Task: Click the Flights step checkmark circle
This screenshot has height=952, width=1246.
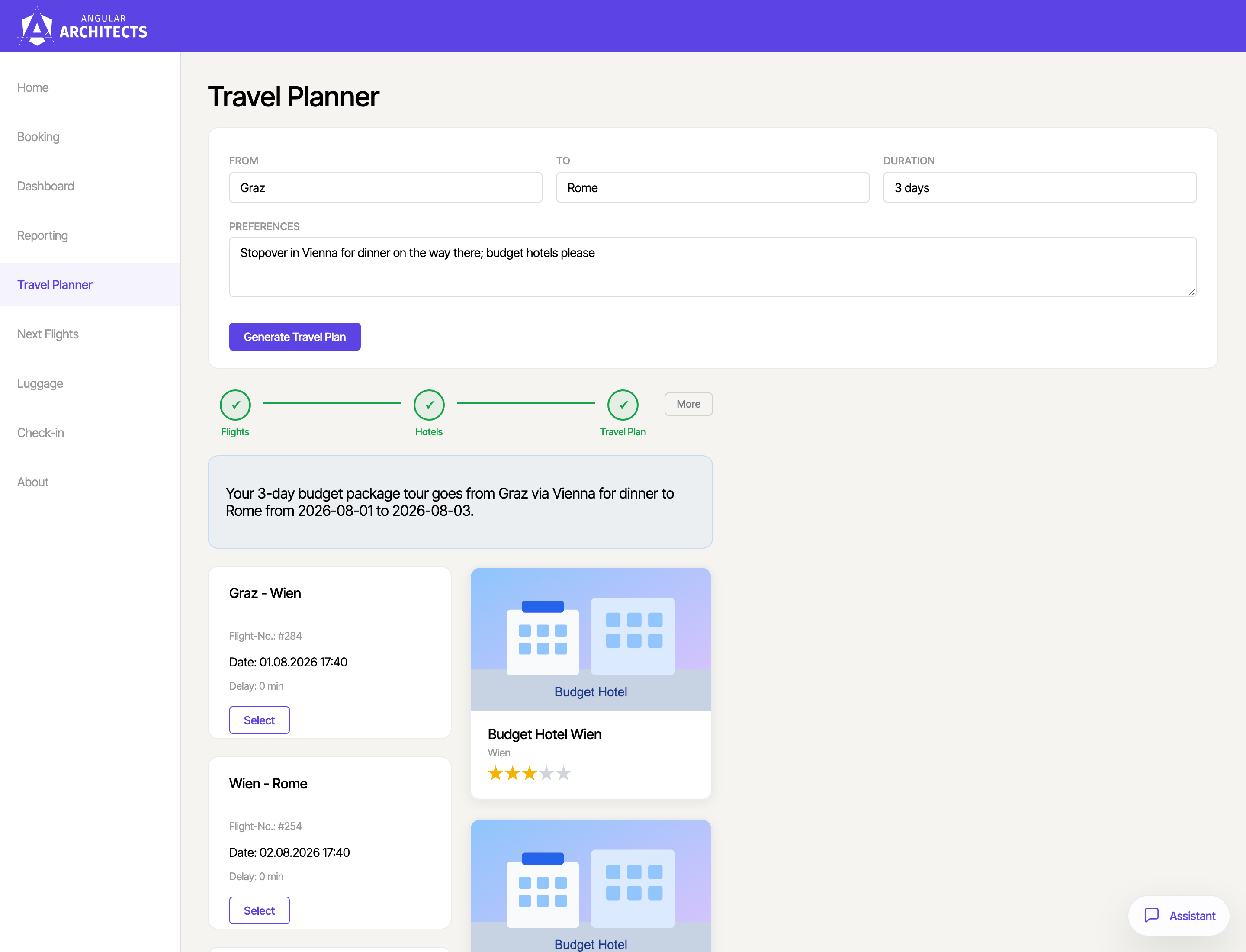Action: [235, 405]
